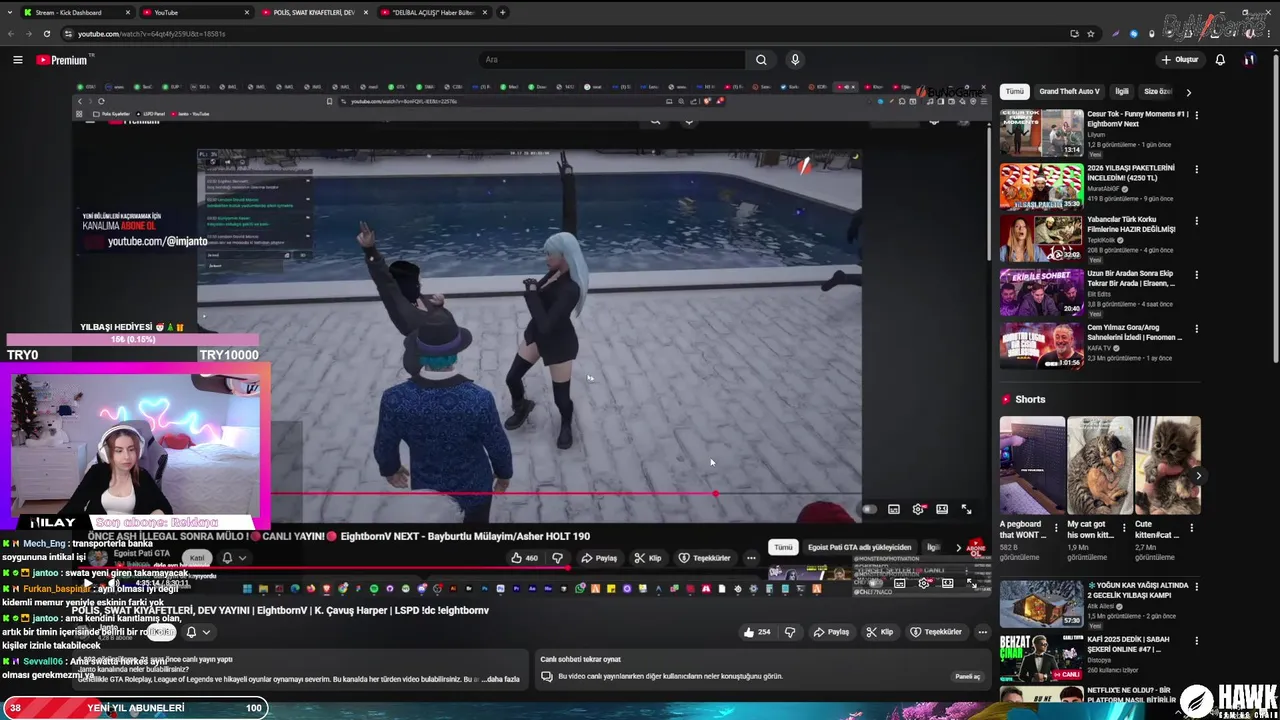1280x720 pixels.
Task: Open the My cat got his own kitten Short
Action: click(1100, 466)
